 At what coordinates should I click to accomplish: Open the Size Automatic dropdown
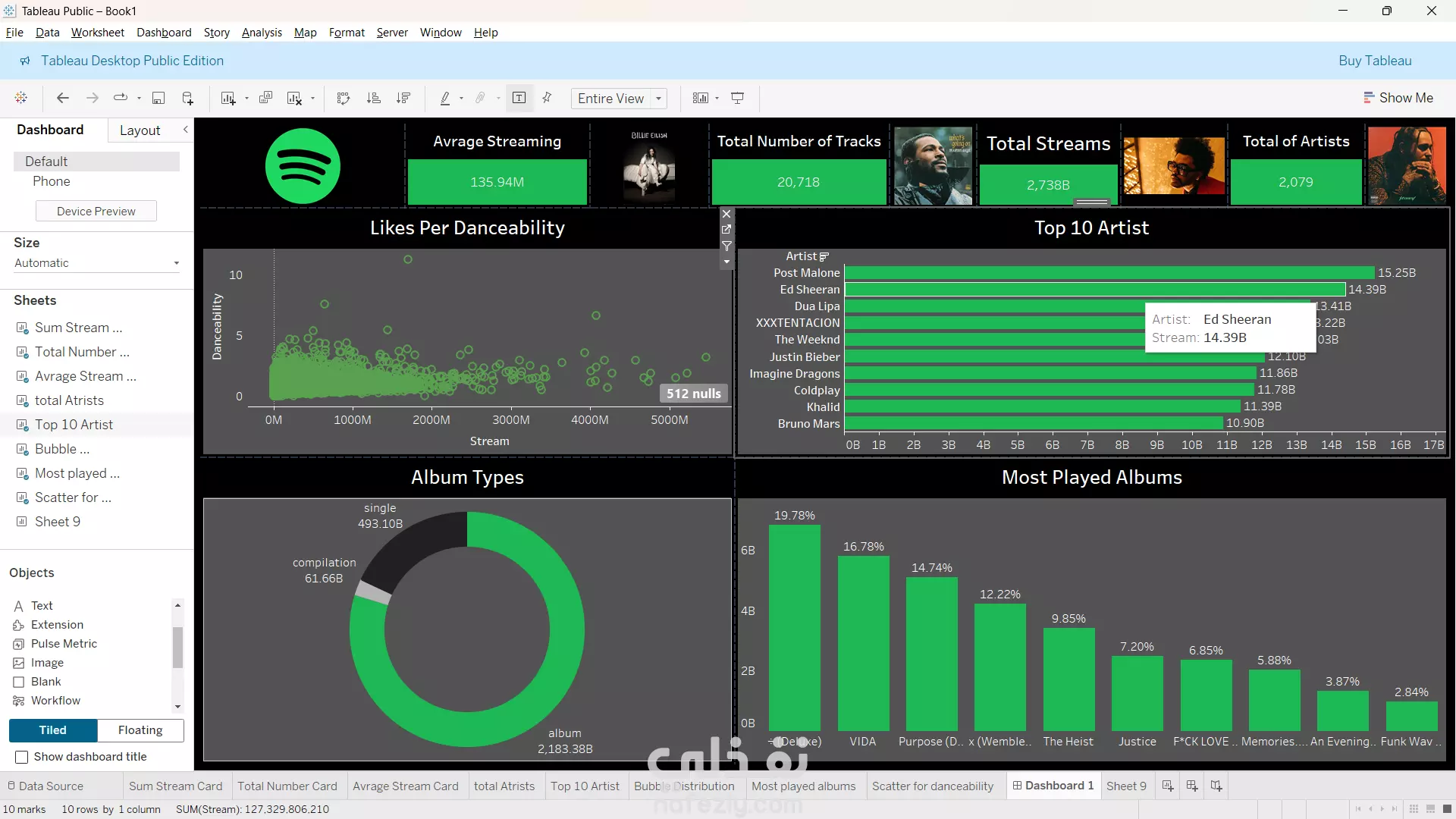[x=96, y=263]
